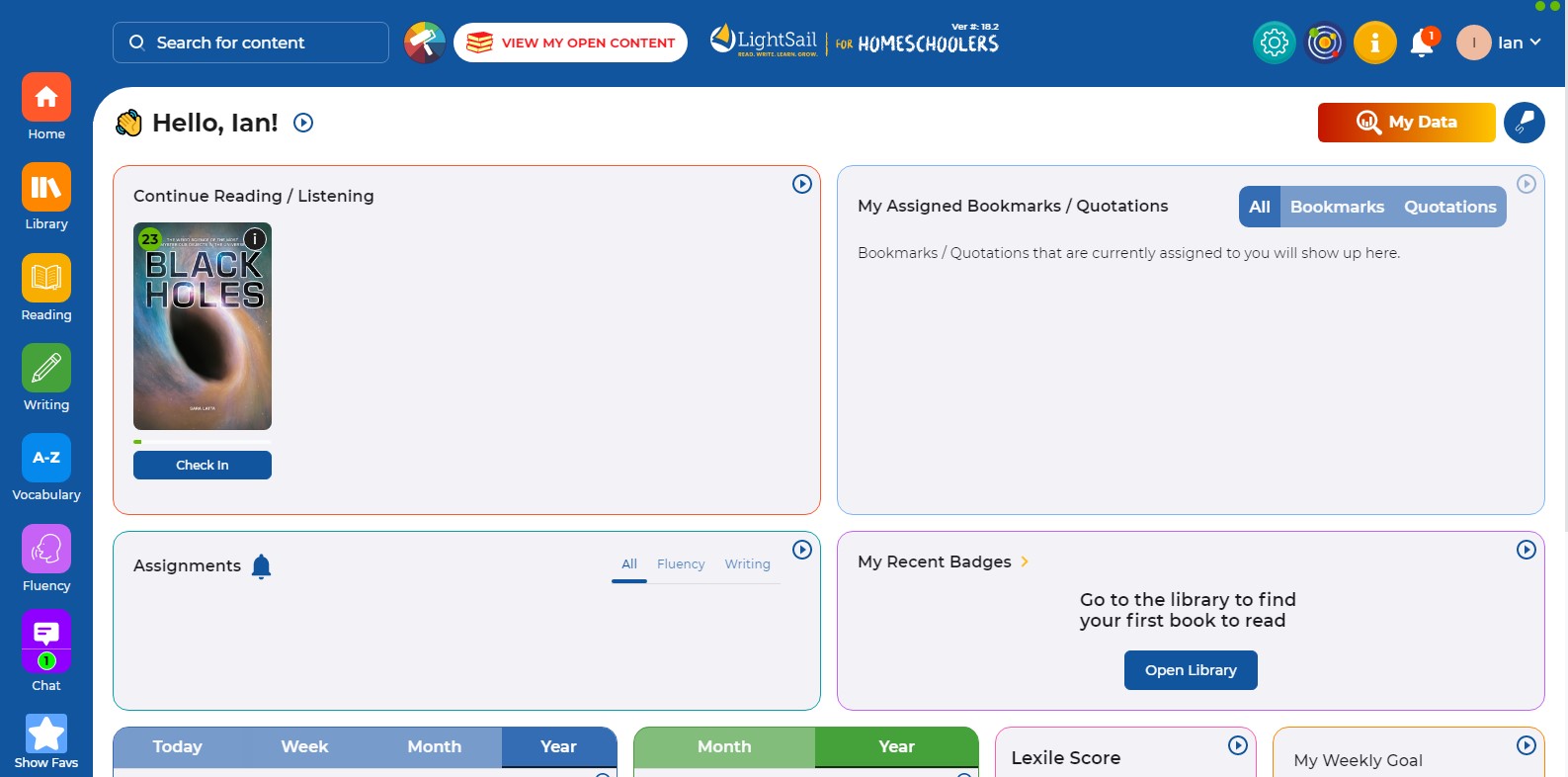Viewport: 1568px width, 777px height.
Task: Select the Week tab in stats panel
Action: coord(304,747)
